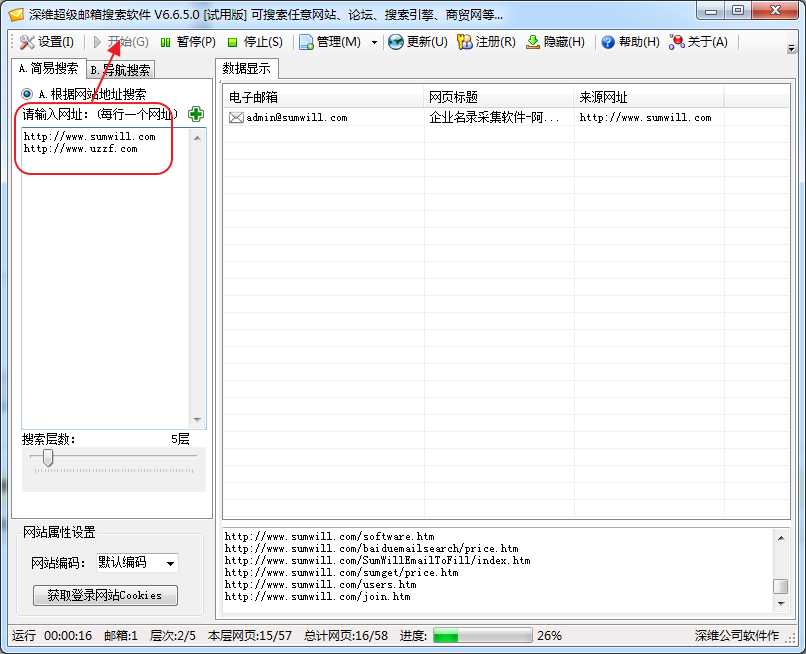The height and width of the screenshot is (654, 806).
Task: Click the 运行 00:00:16 status entry
Action: coord(52,635)
